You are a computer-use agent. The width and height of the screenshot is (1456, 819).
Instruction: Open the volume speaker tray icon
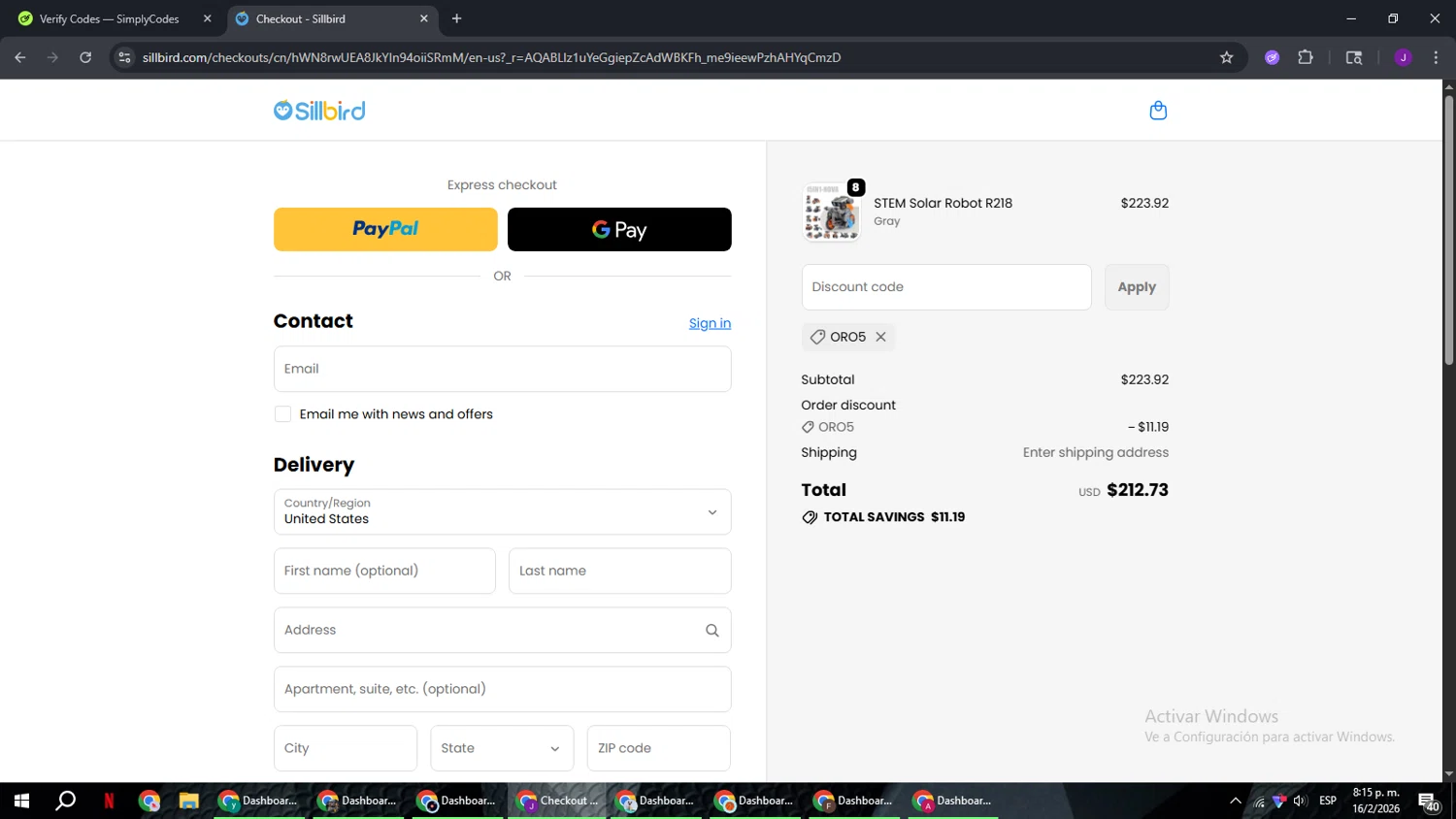(x=1300, y=801)
